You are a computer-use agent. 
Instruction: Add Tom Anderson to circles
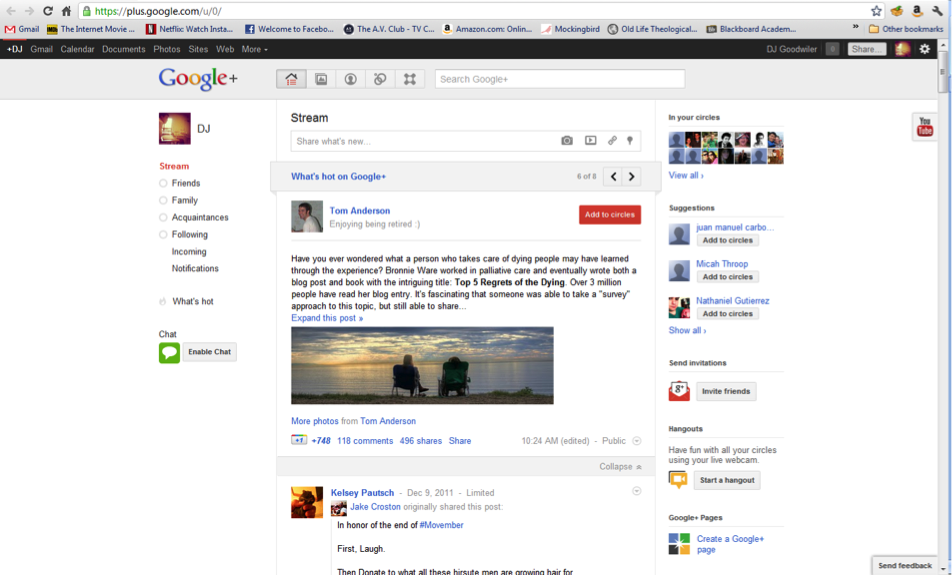[610, 214]
